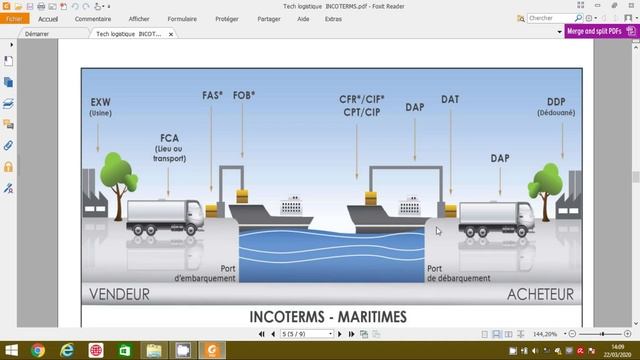Open Internet Explorer from taskbar
Screen dimensions: 640x360
click(x=67, y=351)
